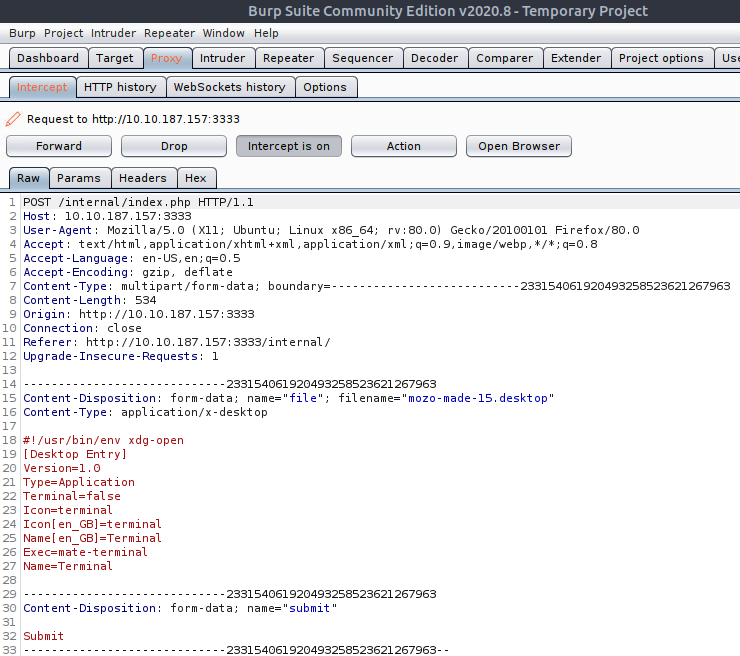The image size is (740, 656).
Task: Click the Host header line
Action: pyautogui.click(x=108, y=216)
